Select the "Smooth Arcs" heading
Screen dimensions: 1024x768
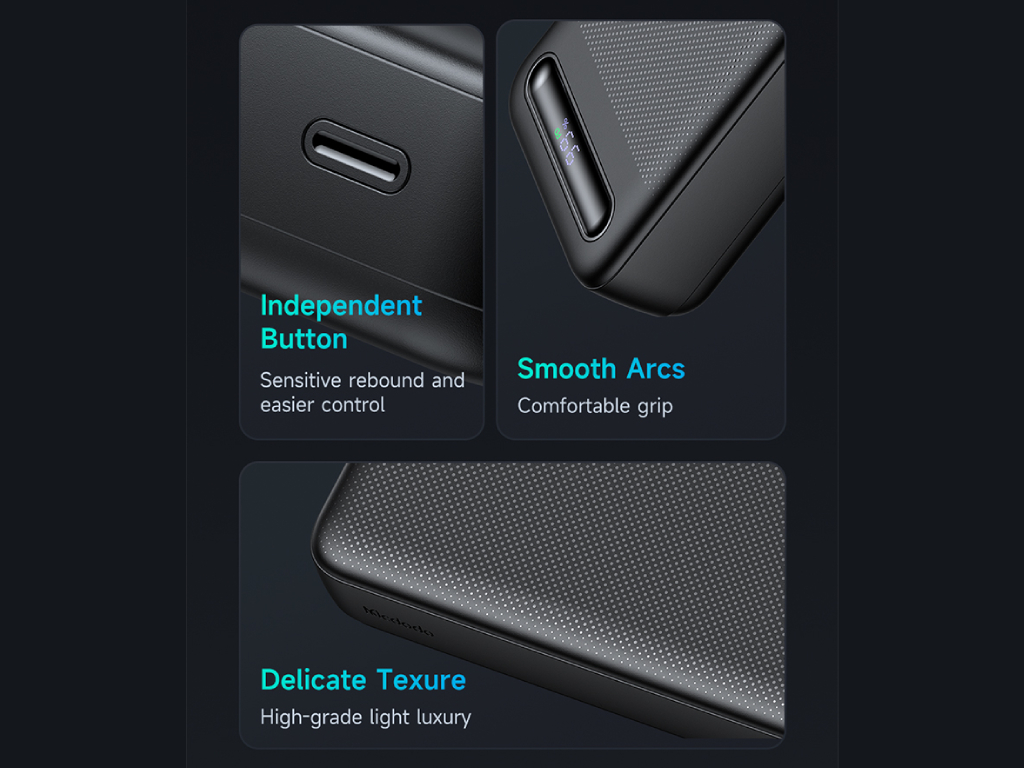(x=601, y=368)
